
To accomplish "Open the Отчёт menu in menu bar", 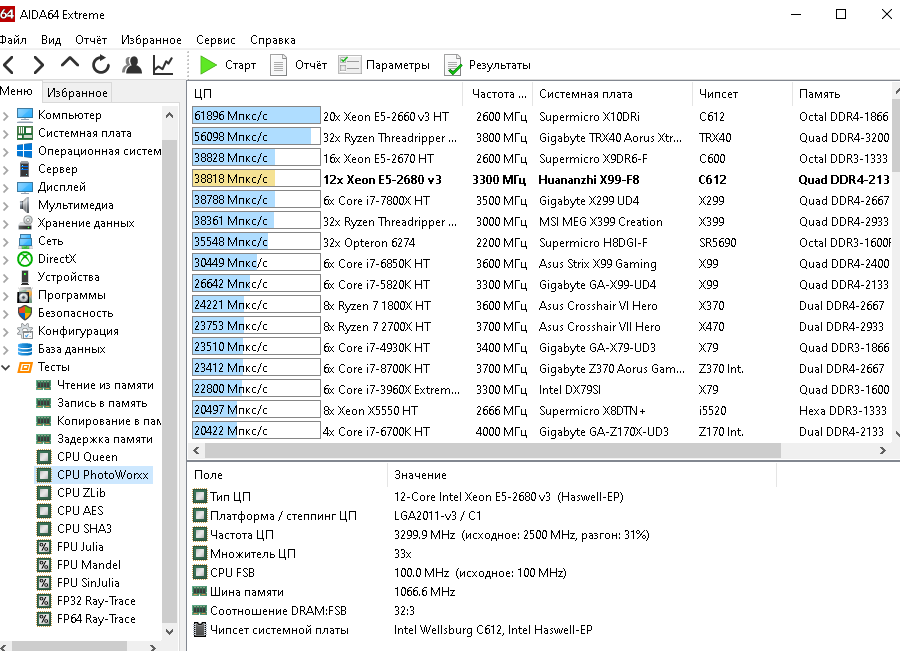I will [x=91, y=40].
